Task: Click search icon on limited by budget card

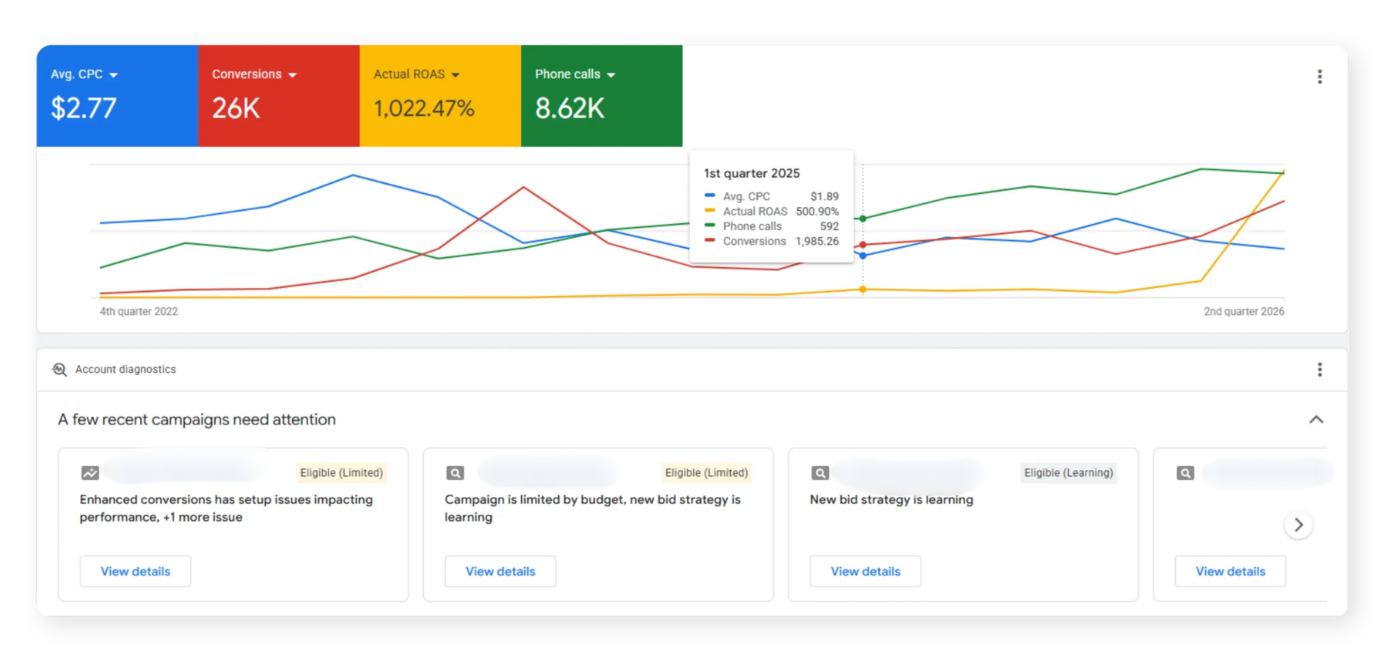Action: pos(455,473)
